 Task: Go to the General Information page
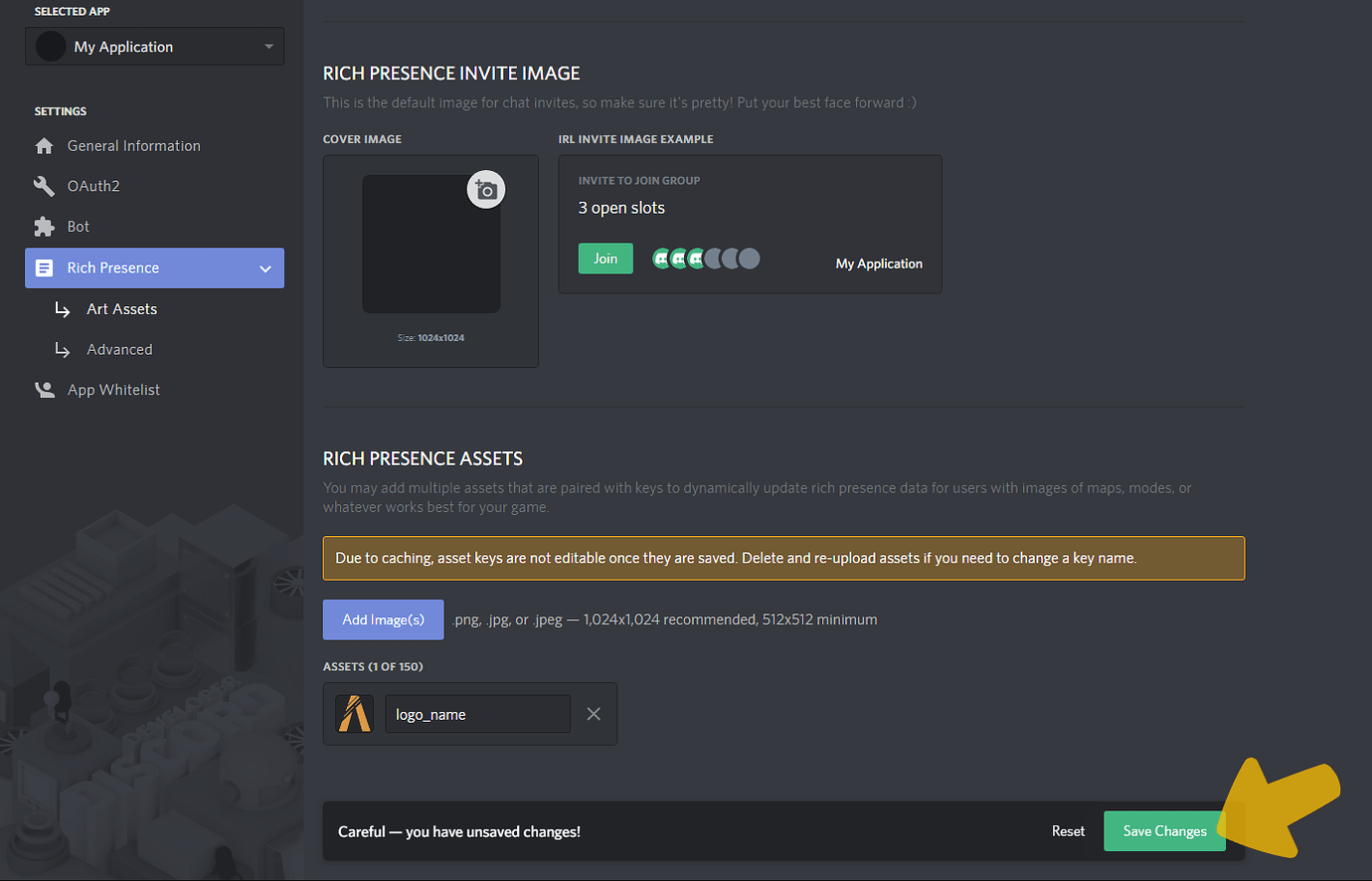[x=132, y=145]
